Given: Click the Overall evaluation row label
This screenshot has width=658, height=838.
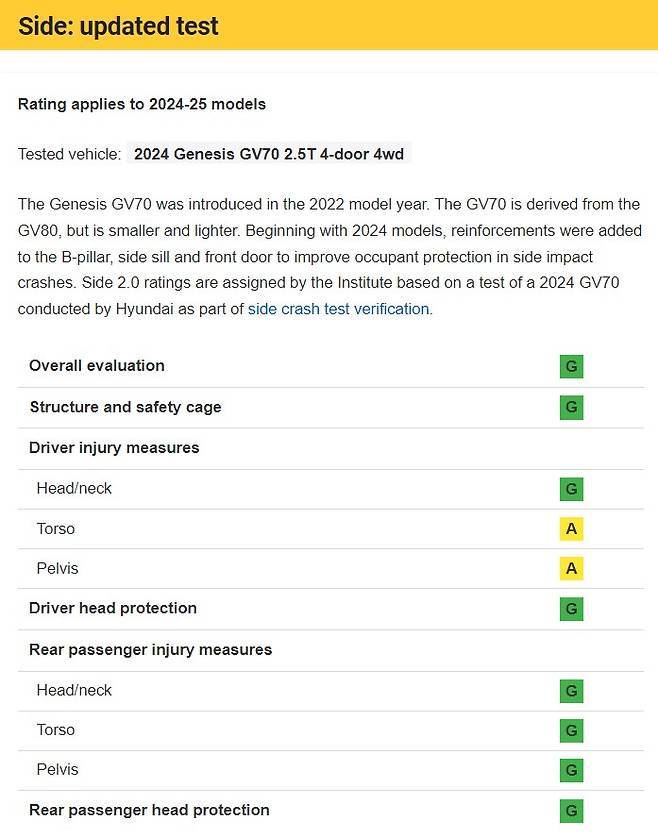Looking at the screenshot, I should [x=97, y=366].
